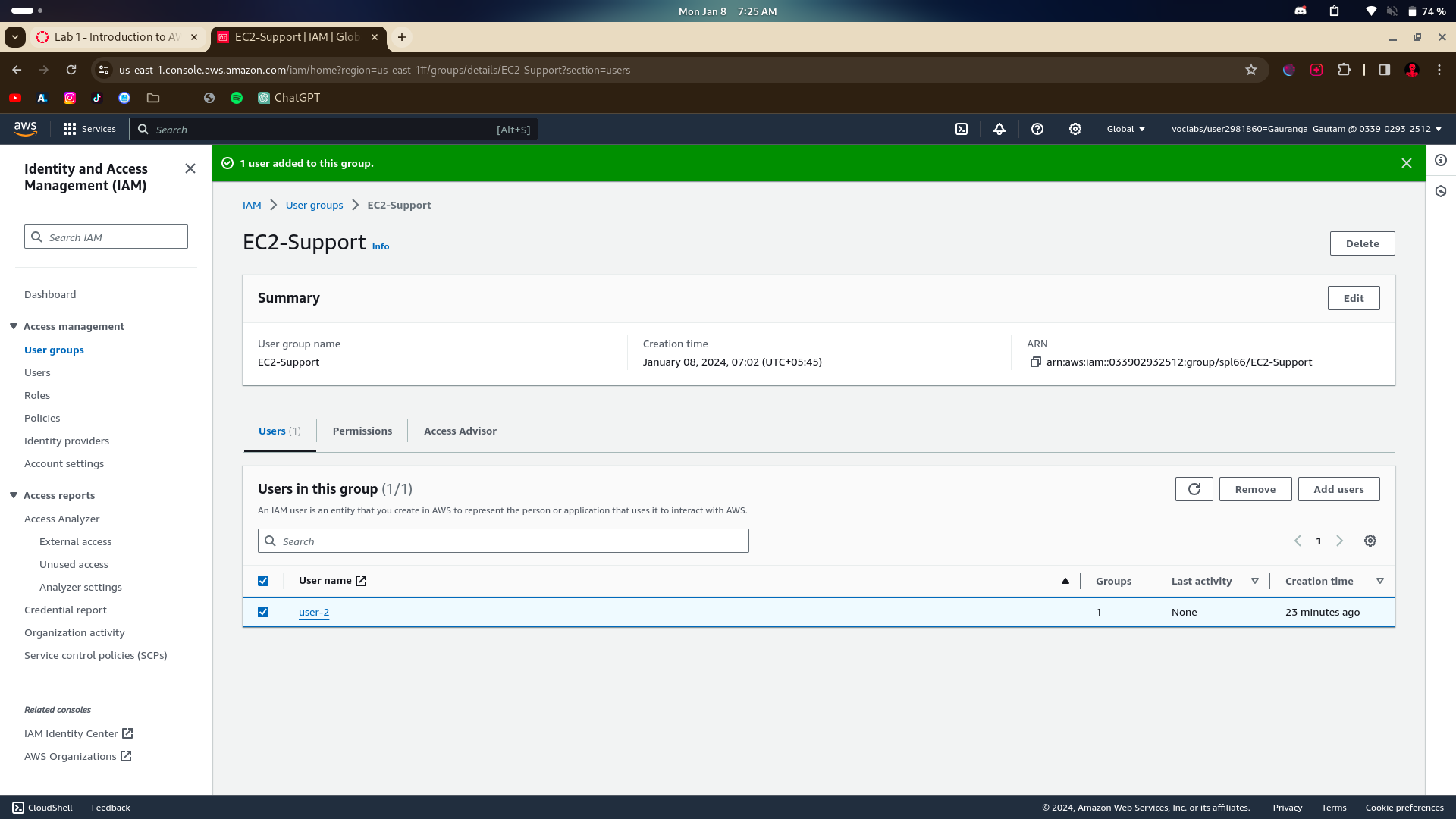Open AWS CloudShell icon in top navbar
This screenshot has width=1456, height=819.
click(962, 129)
